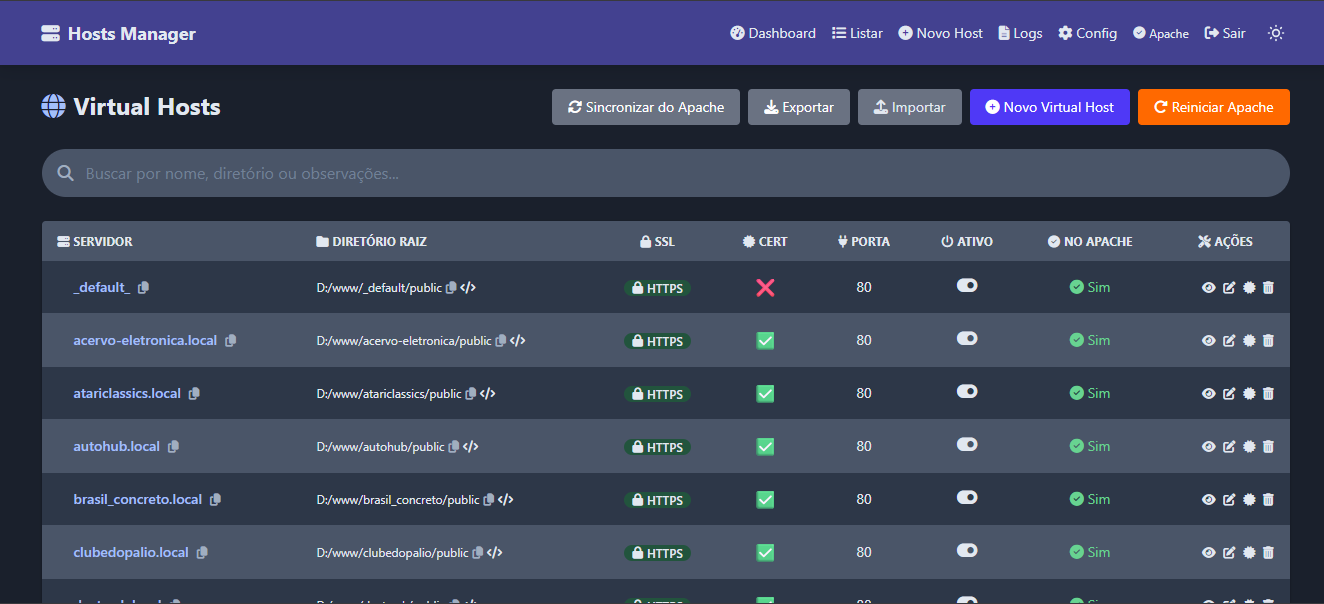
Task: Click the SERVIDOR column header
Action: coord(95,242)
